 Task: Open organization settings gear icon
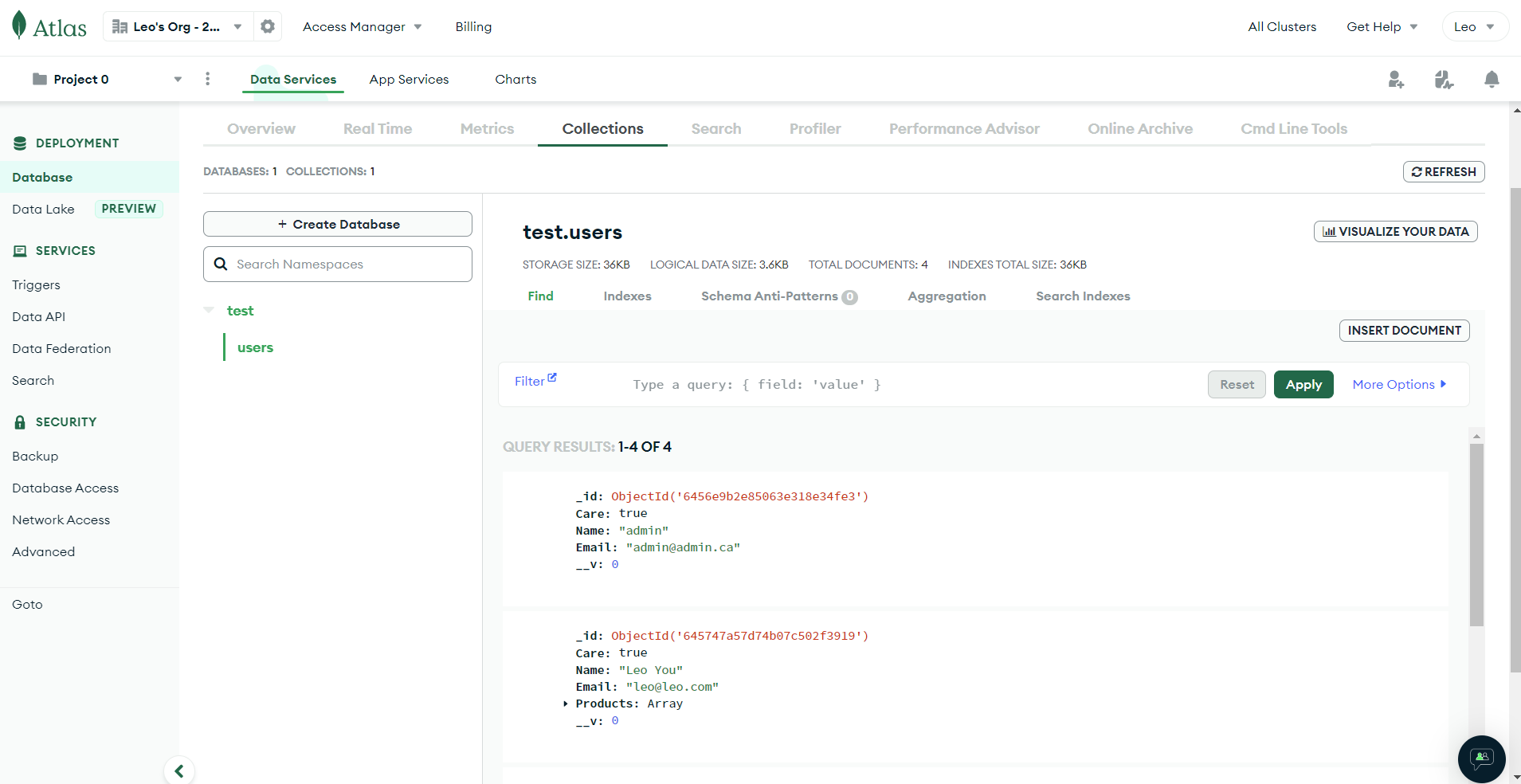[268, 26]
